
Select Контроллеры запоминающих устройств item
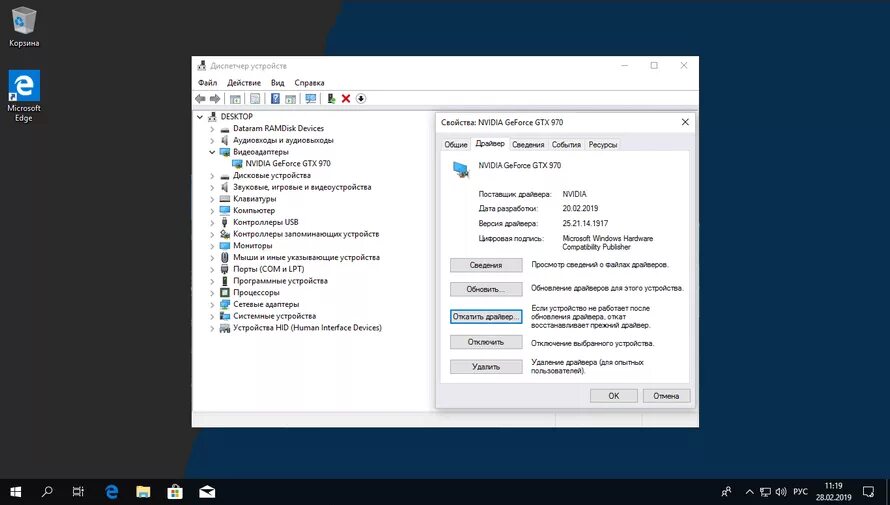tap(306, 234)
